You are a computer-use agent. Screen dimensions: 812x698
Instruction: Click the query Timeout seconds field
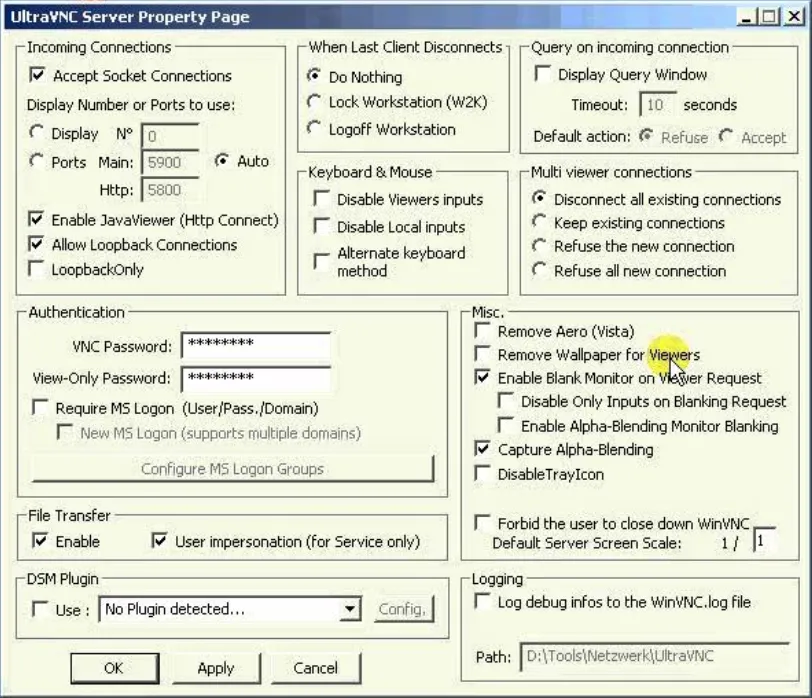(658, 105)
